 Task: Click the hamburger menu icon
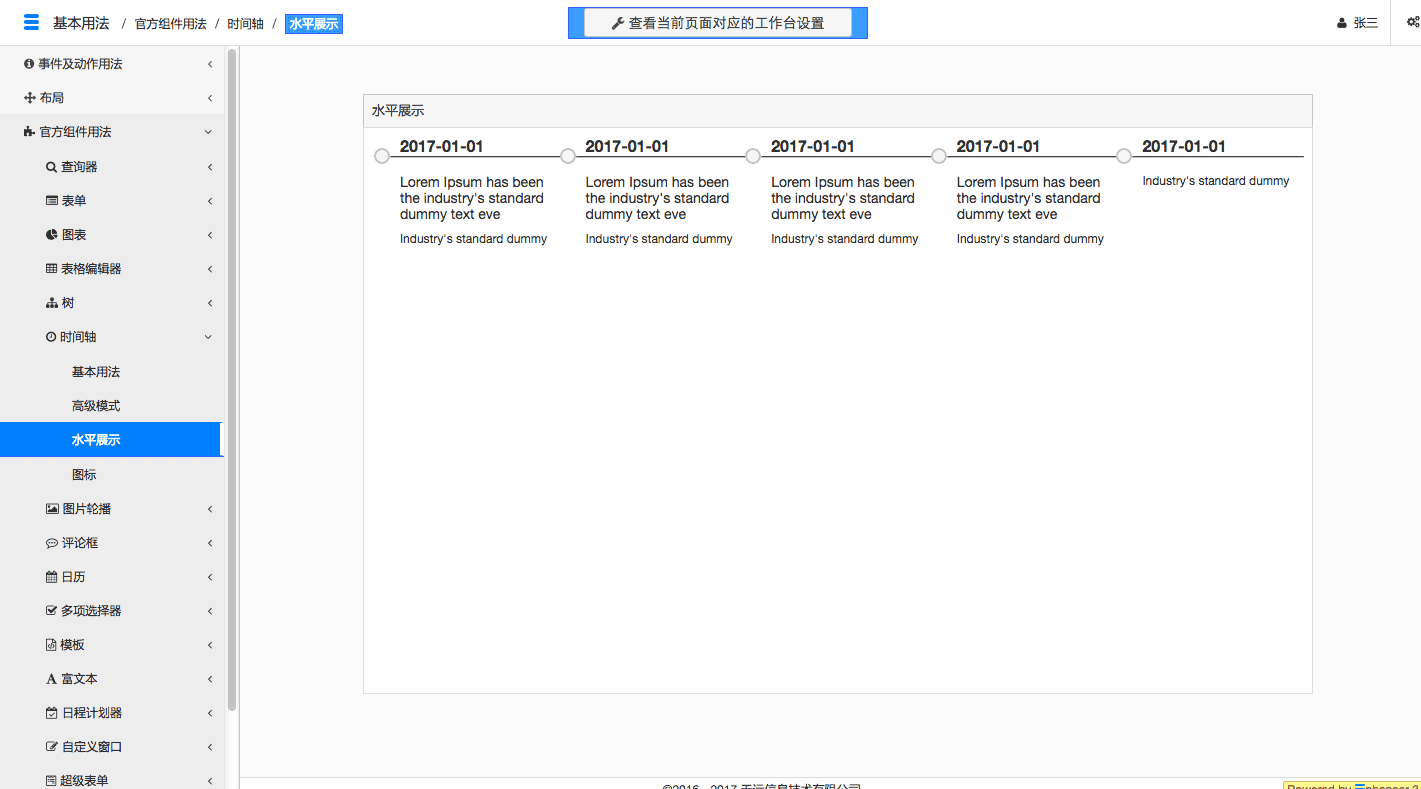(x=31, y=23)
